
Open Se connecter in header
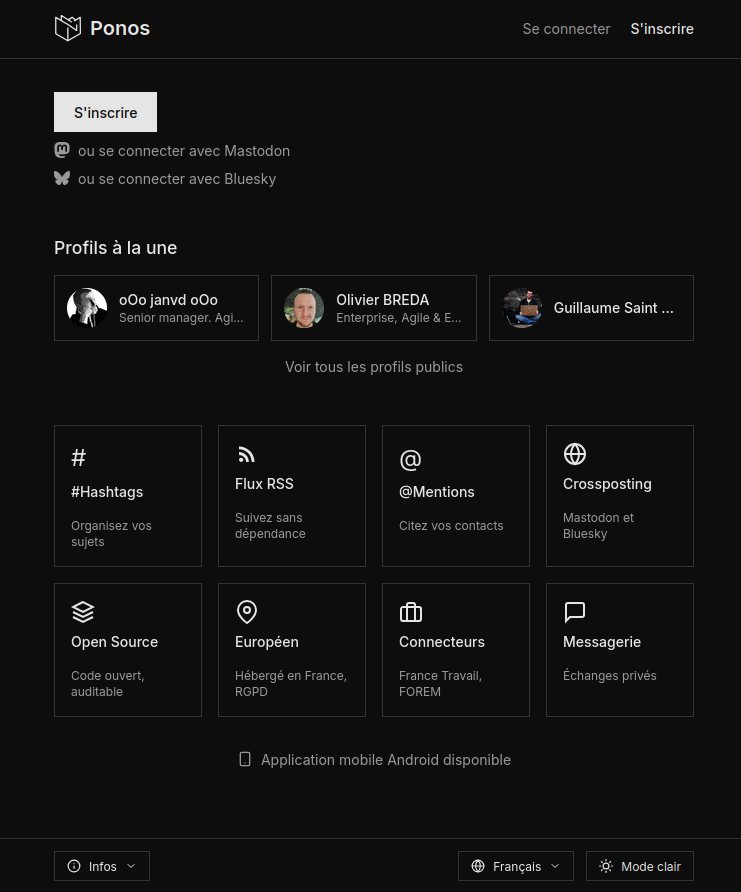click(566, 29)
